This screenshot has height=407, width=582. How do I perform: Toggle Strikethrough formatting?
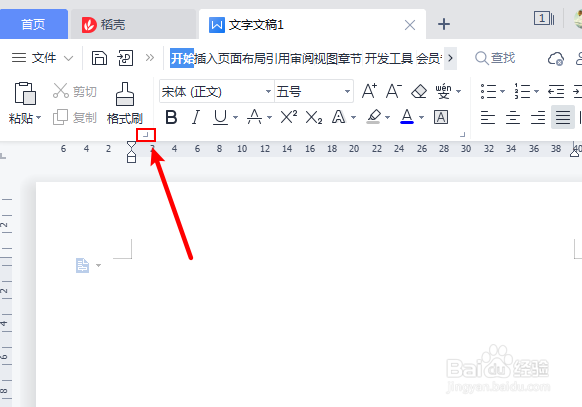(x=254, y=118)
